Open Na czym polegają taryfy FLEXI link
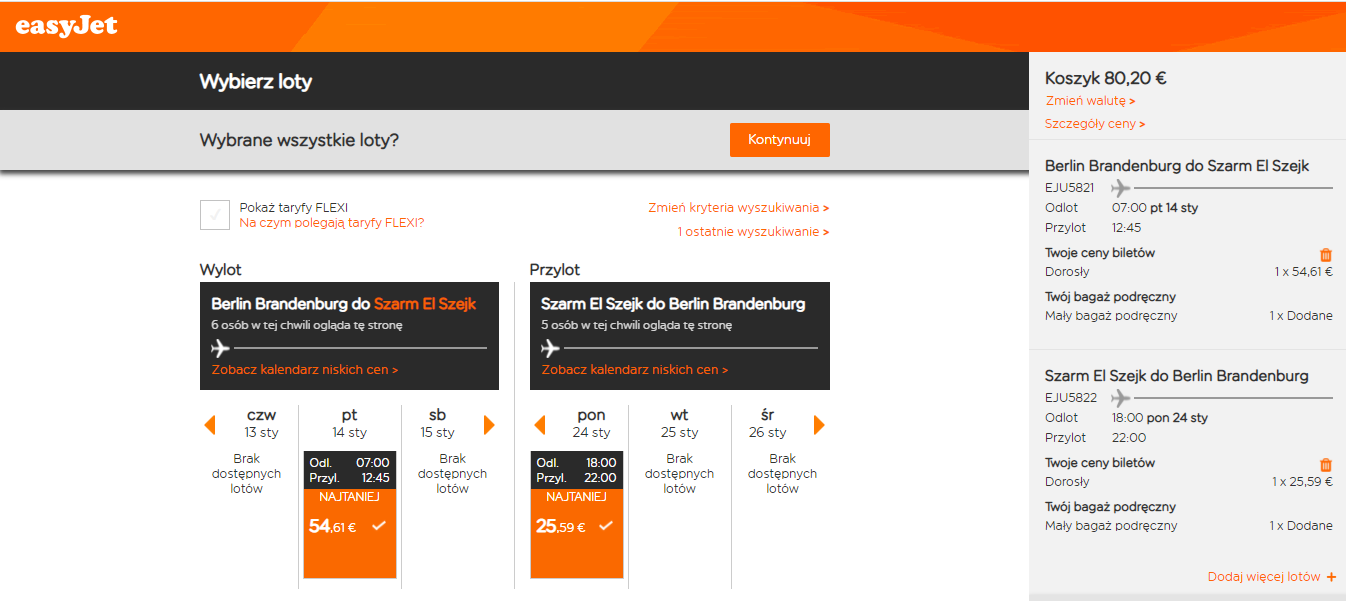 click(x=331, y=223)
